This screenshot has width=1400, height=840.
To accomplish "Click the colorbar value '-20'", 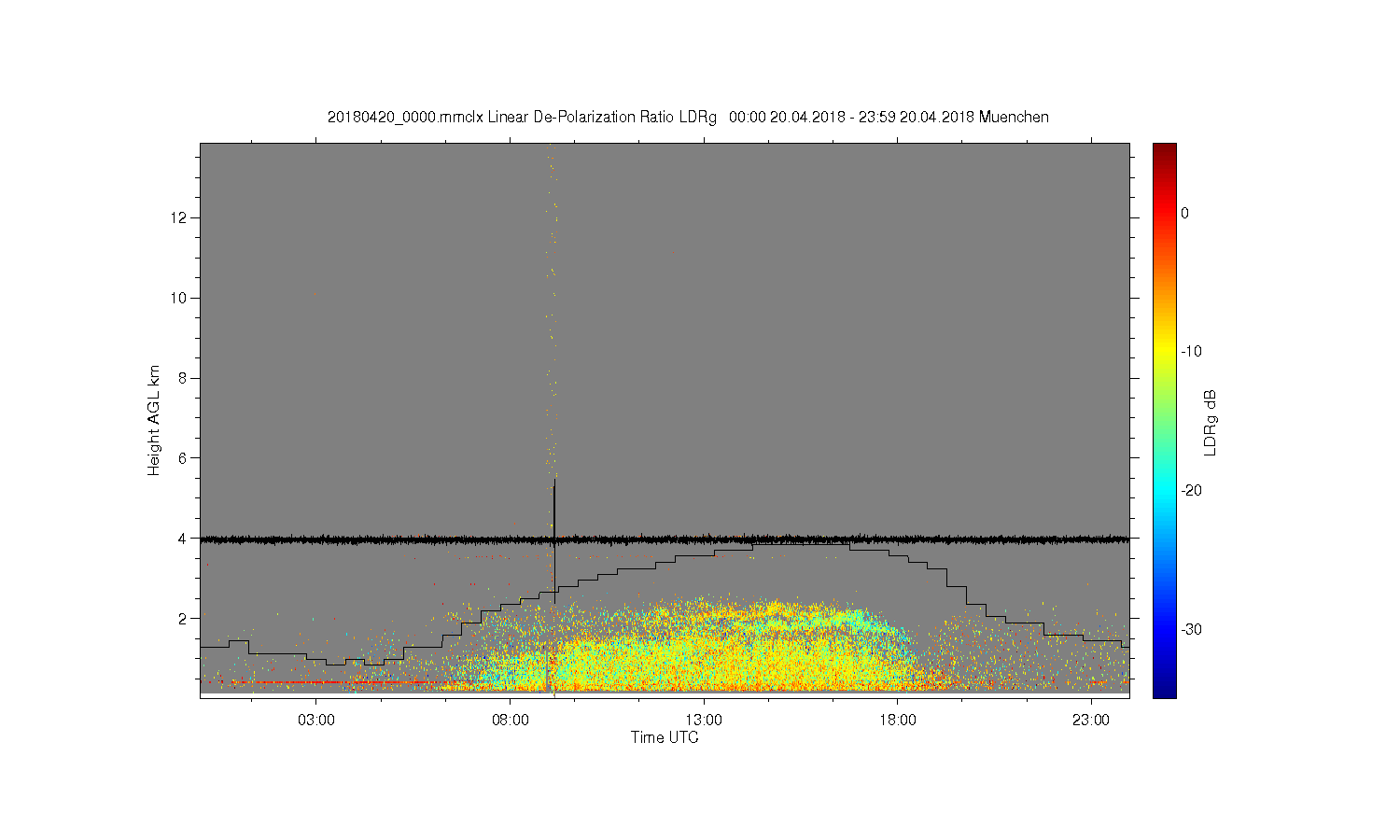I will point(1191,491).
